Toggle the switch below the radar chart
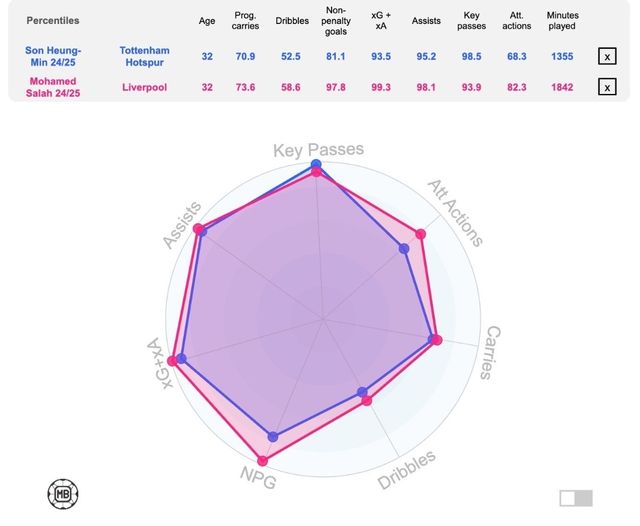The image size is (640, 526). coord(576,498)
